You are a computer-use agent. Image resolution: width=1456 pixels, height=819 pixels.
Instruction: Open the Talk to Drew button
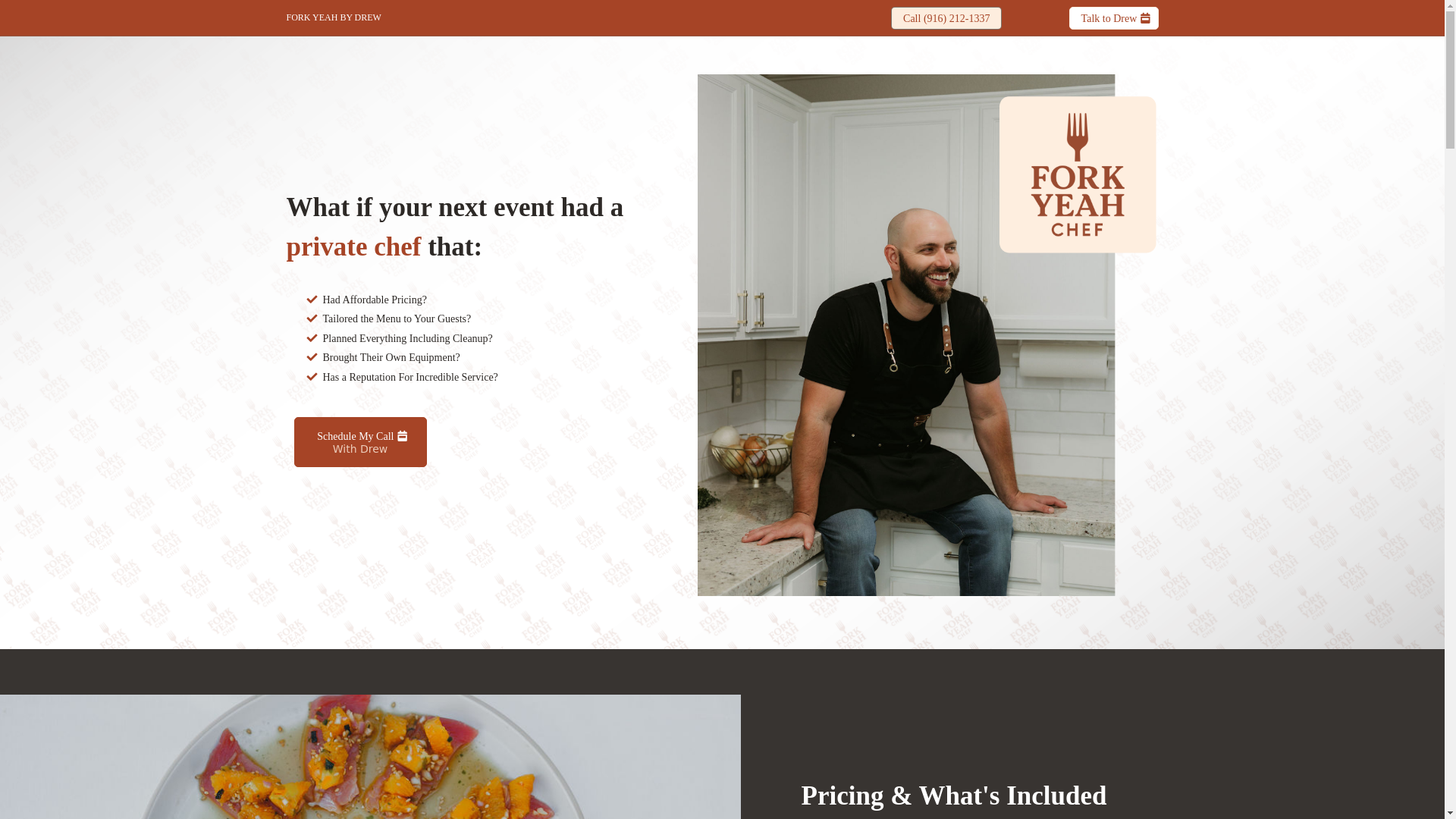tap(1113, 18)
